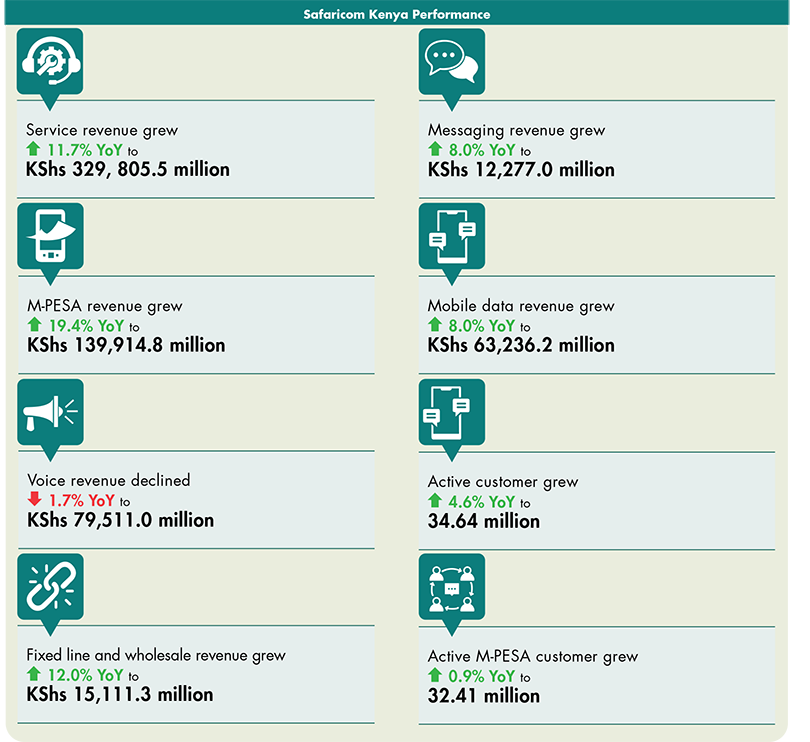The width and height of the screenshot is (810, 742).
Task: Click the Safaricom Kenya Performance header title
Action: pos(397,14)
